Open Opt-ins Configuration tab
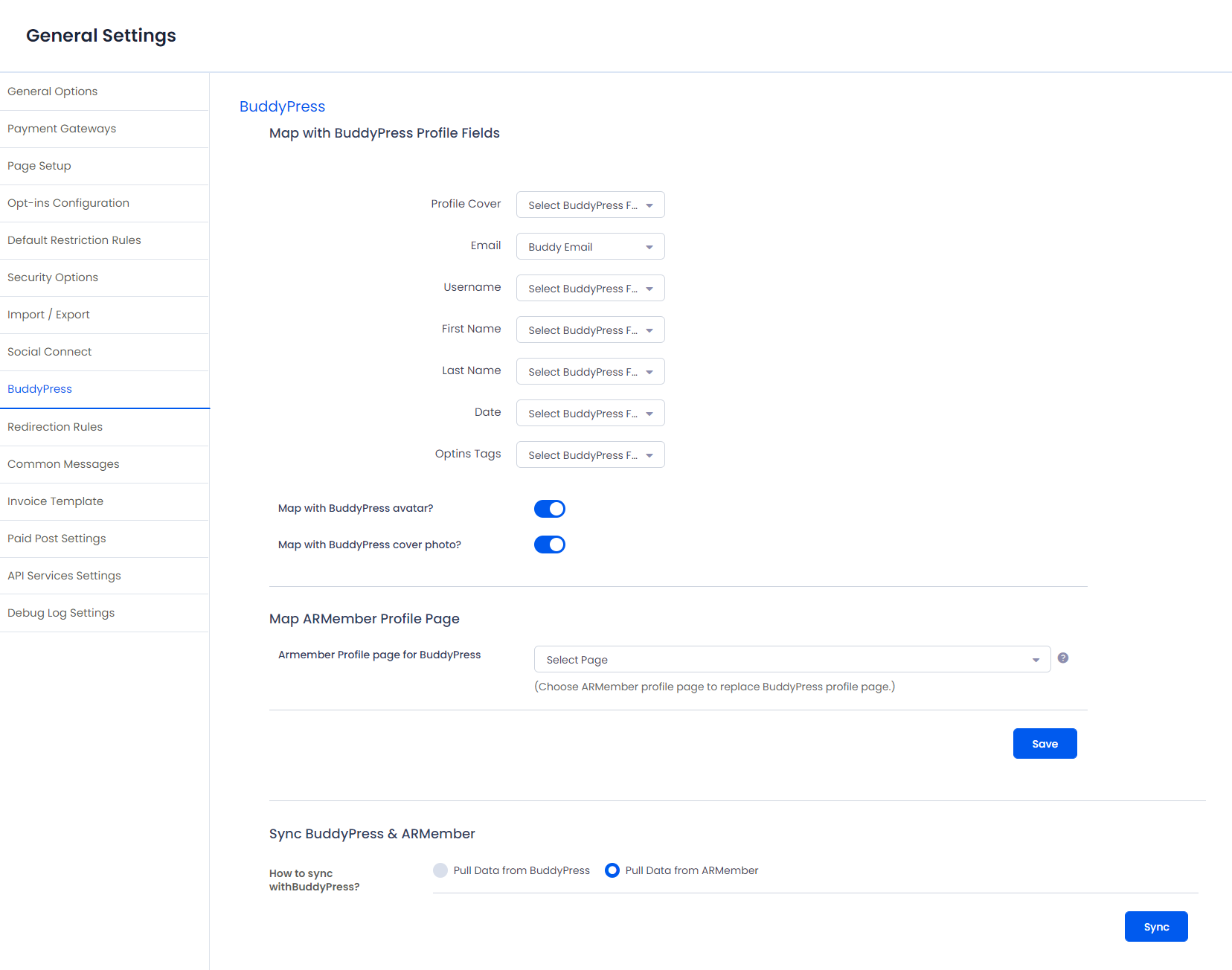Screen dimensions: 1232x970 [104, 203]
